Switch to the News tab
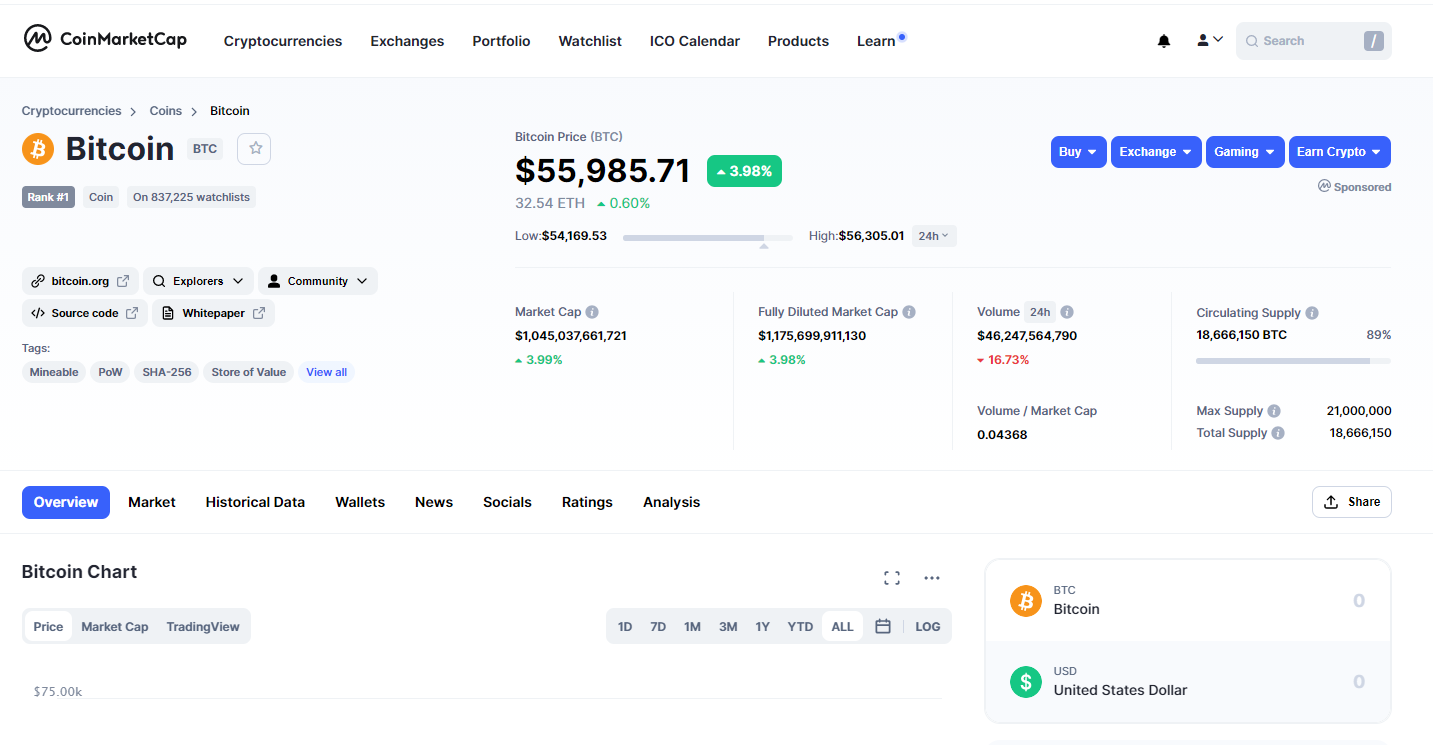 pyautogui.click(x=434, y=502)
